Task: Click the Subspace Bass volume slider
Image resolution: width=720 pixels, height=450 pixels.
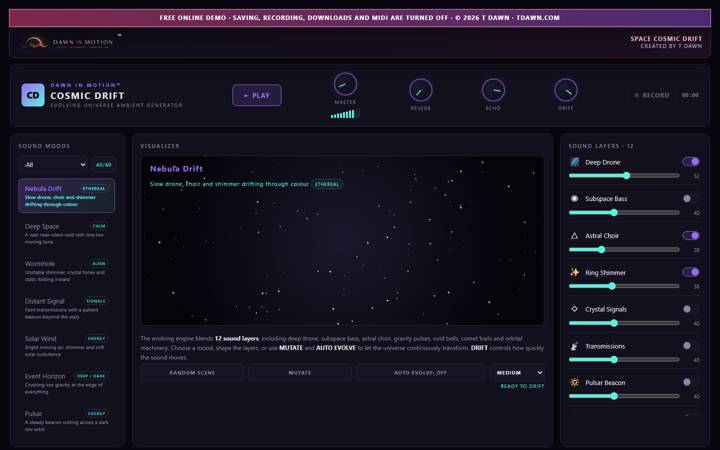Action: [624, 212]
